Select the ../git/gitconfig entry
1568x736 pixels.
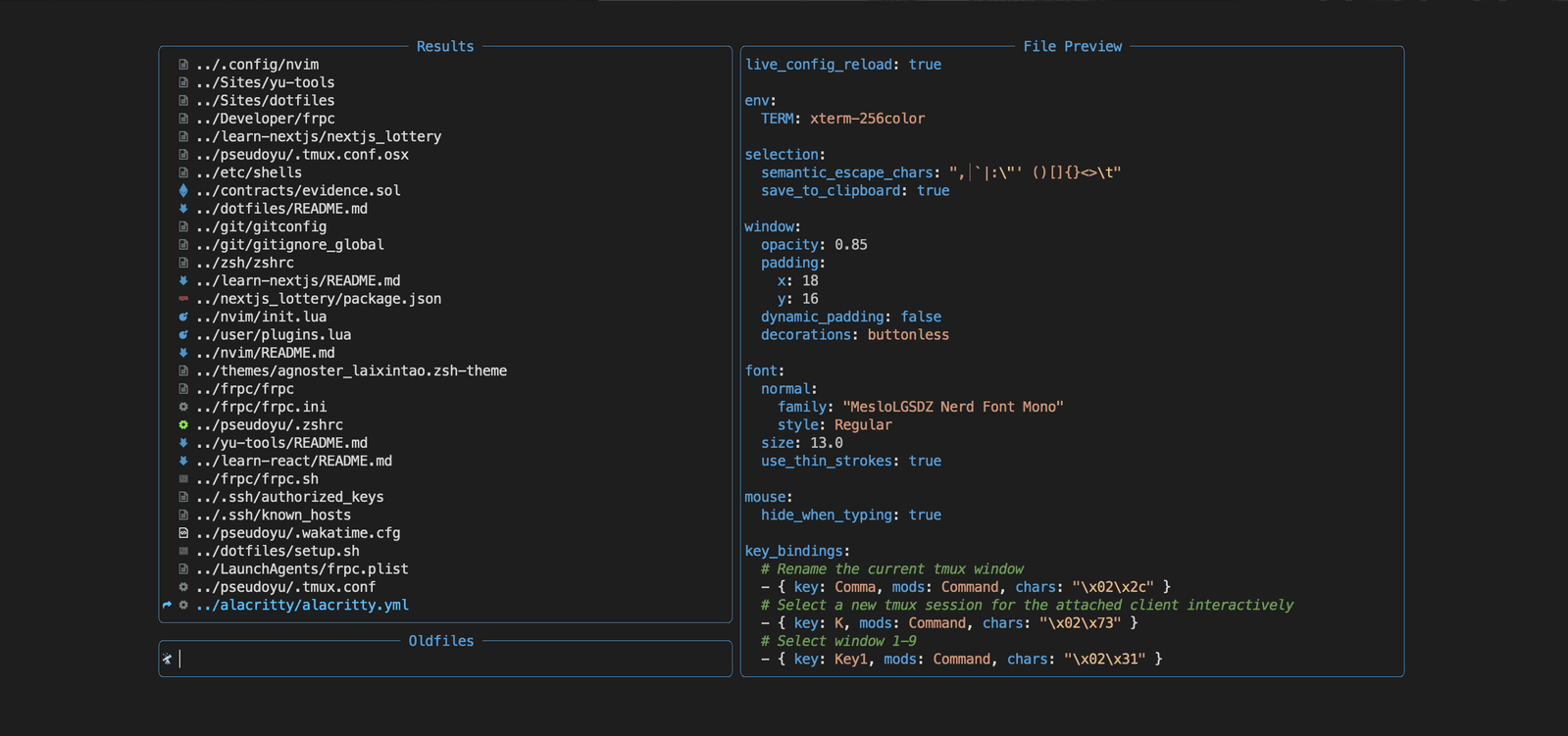click(x=261, y=227)
